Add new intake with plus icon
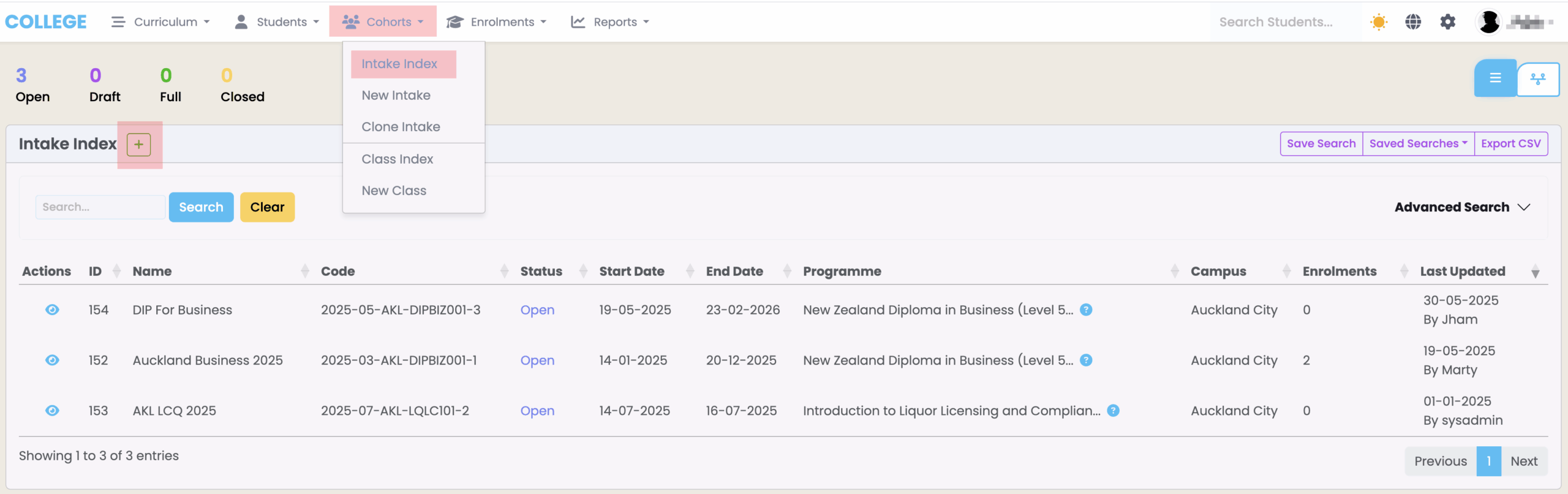This screenshot has width=1568, height=494. click(139, 145)
